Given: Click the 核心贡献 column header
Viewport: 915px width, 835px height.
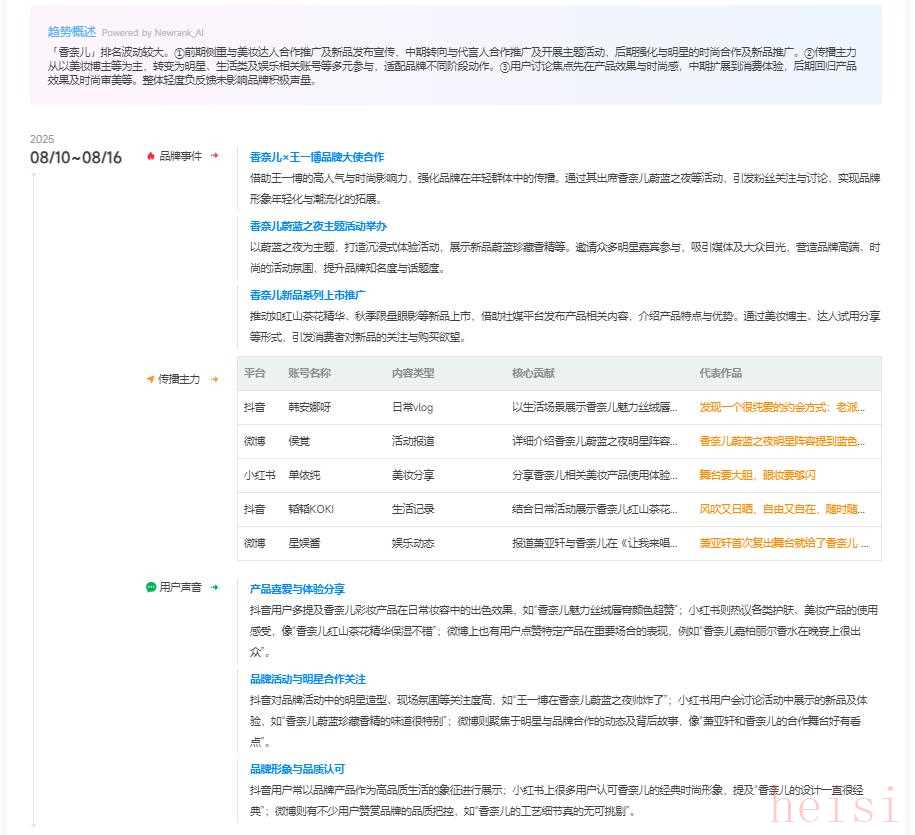Looking at the screenshot, I should 533,373.
